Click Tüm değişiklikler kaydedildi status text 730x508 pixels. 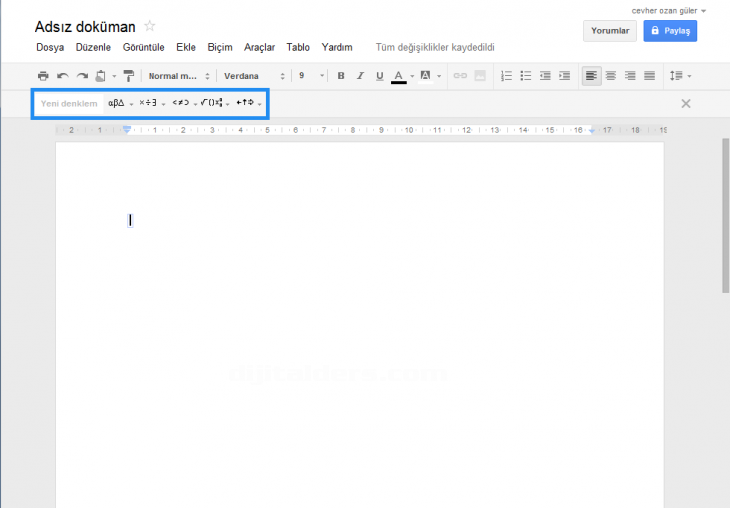(x=435, y=47)
